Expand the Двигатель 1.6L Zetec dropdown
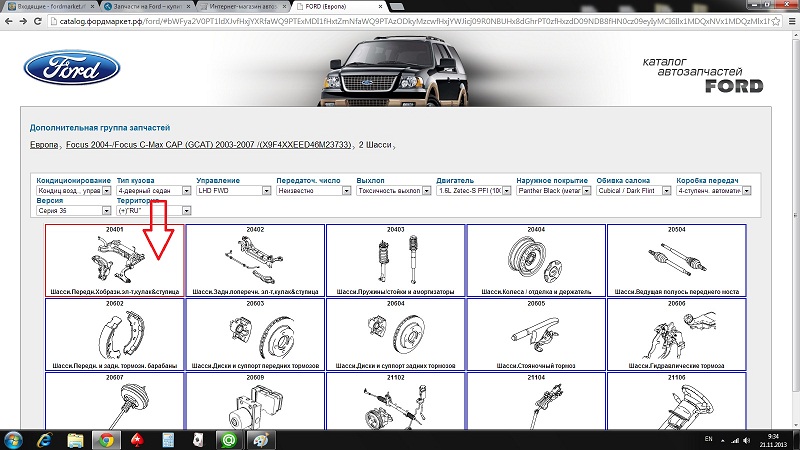The height and width of the screenshot is (450, 800). tap(473, 190)
